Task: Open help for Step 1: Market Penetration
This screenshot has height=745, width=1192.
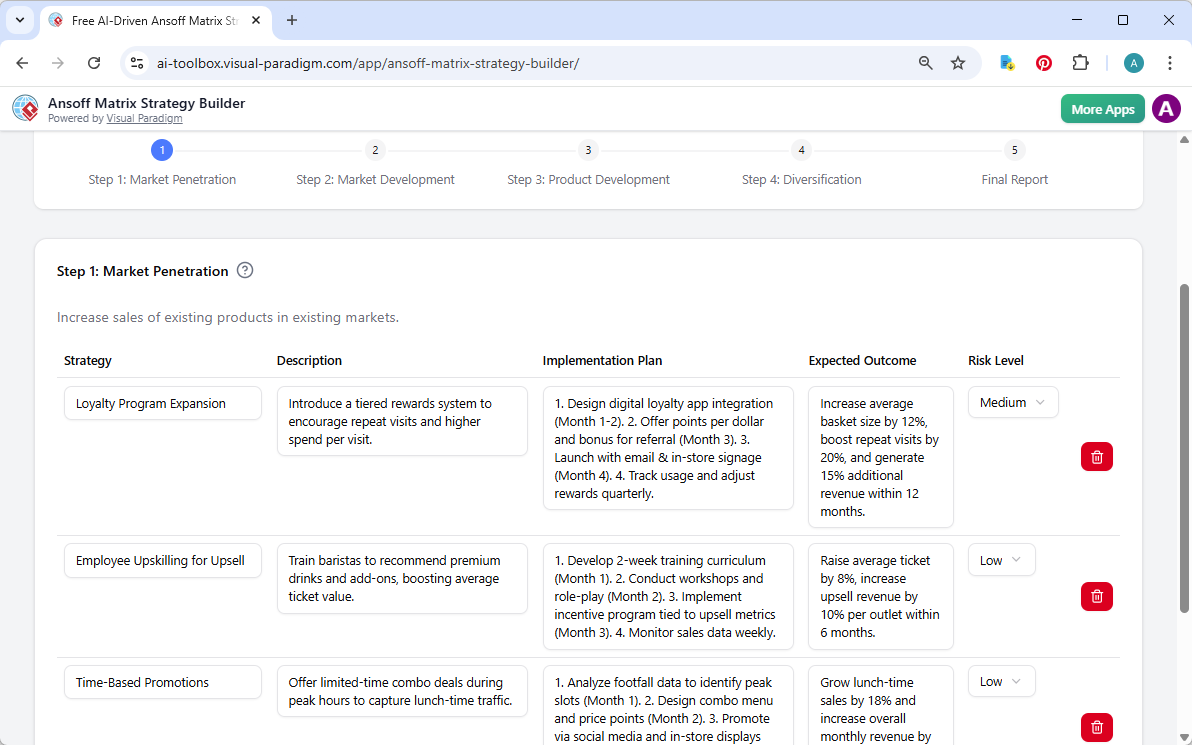Action: coord(245,270)
